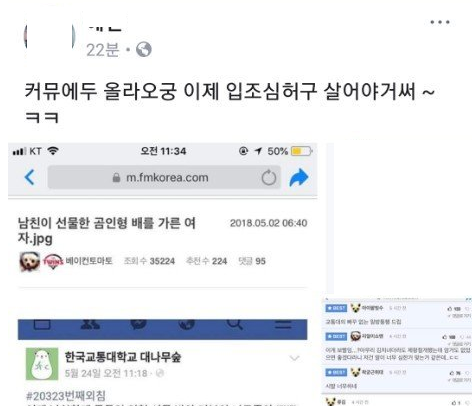
Task: Open the three-dot post options menu
Action: pyautogui.click(x=440, y=22)
